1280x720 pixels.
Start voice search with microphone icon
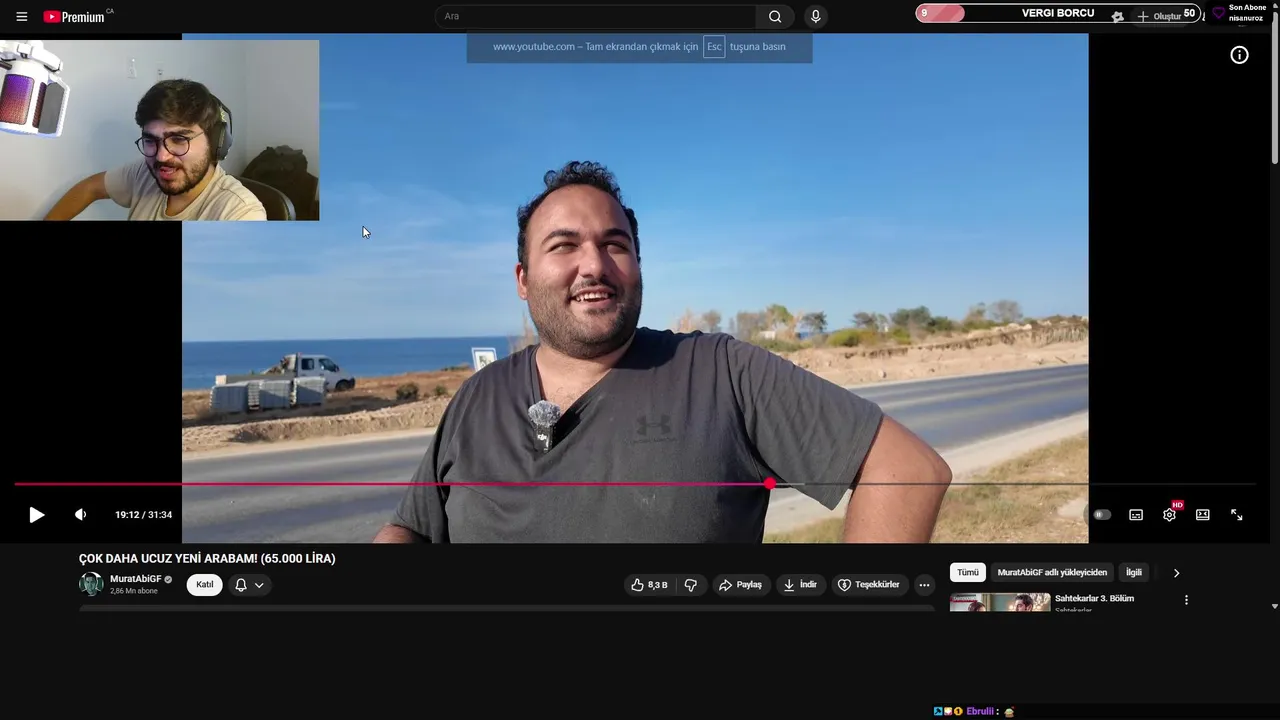pos(815,16)
